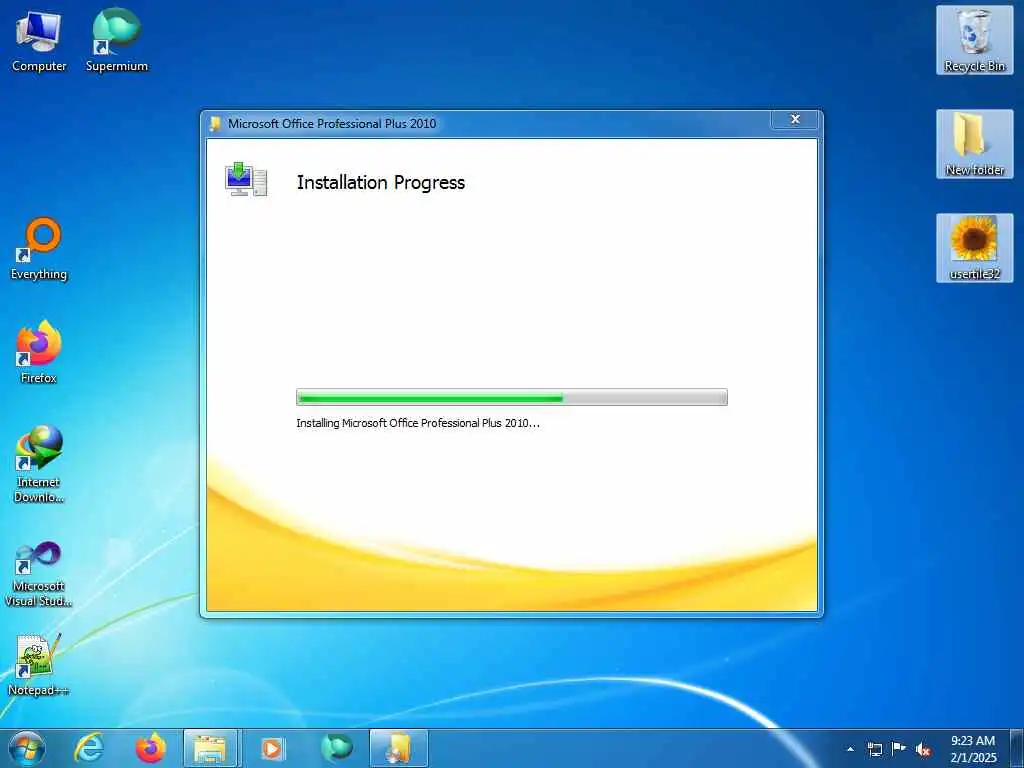Close the Office Professional Plus 2010 installer

coord(795,119)
